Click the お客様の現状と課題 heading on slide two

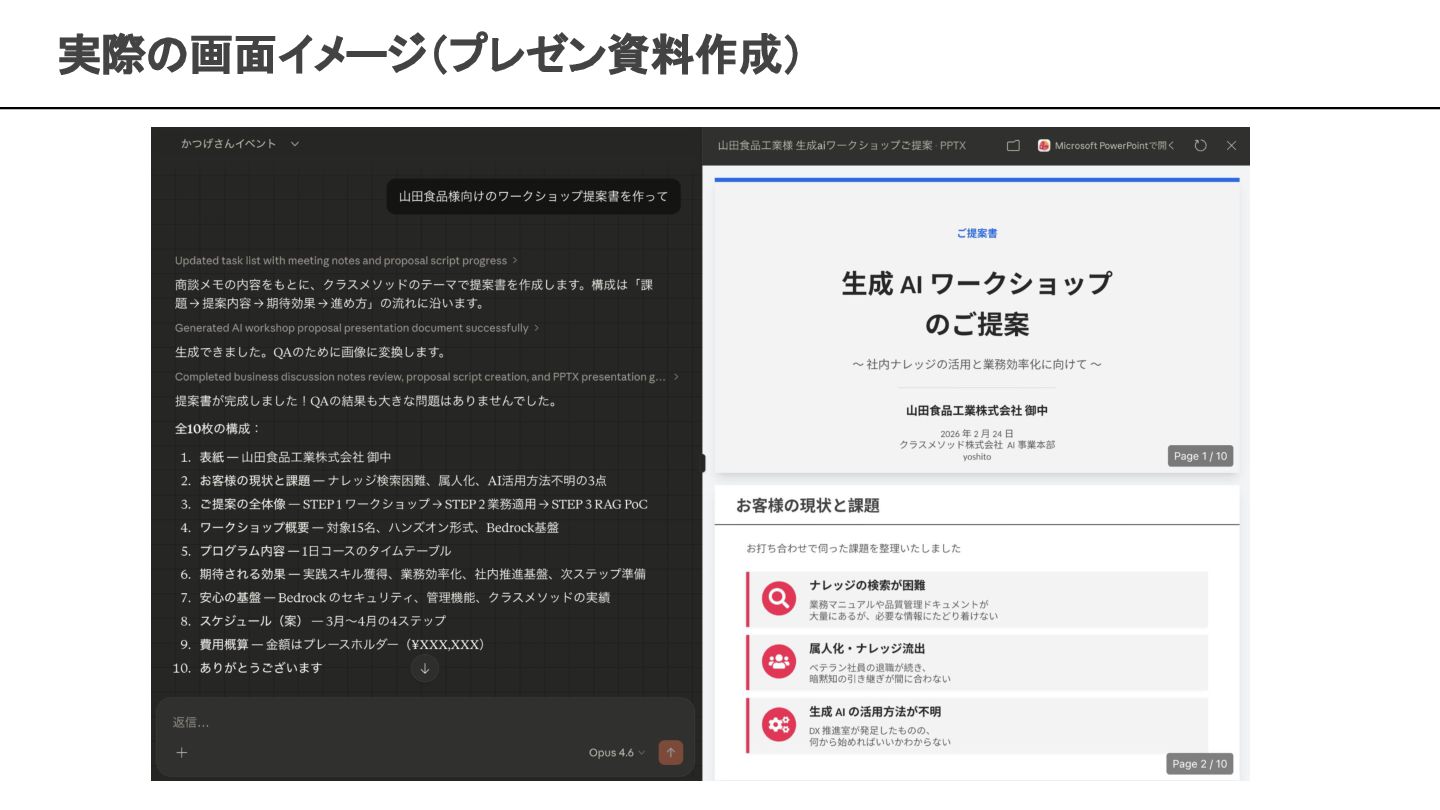coord(808,506)
